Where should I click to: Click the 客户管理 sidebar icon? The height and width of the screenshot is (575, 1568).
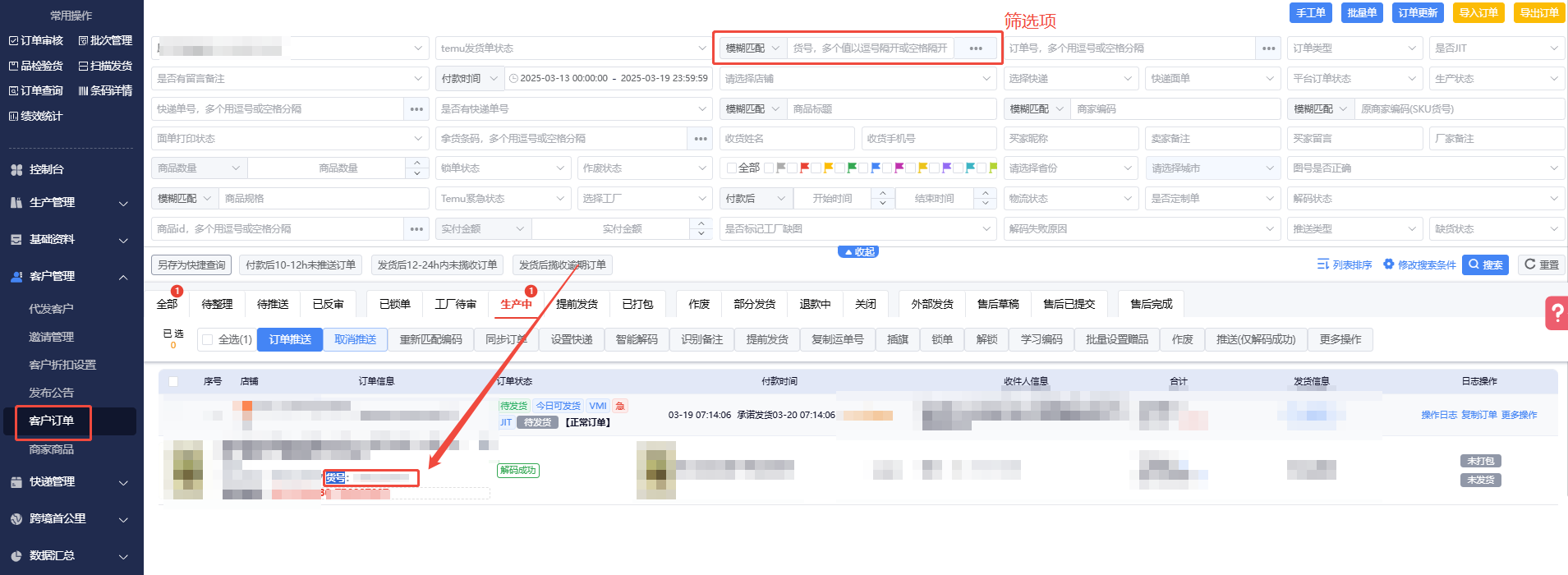tap(16, 276)
